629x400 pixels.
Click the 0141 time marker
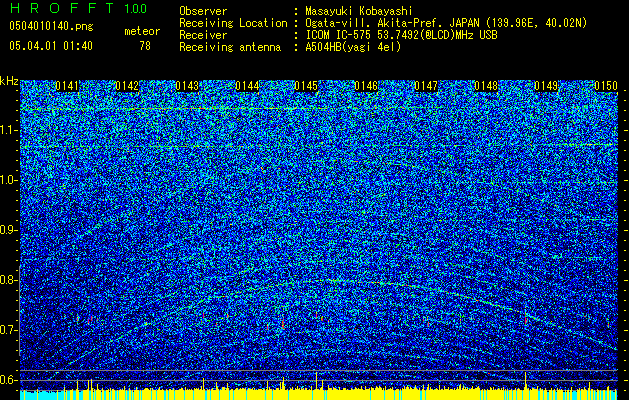67,86
